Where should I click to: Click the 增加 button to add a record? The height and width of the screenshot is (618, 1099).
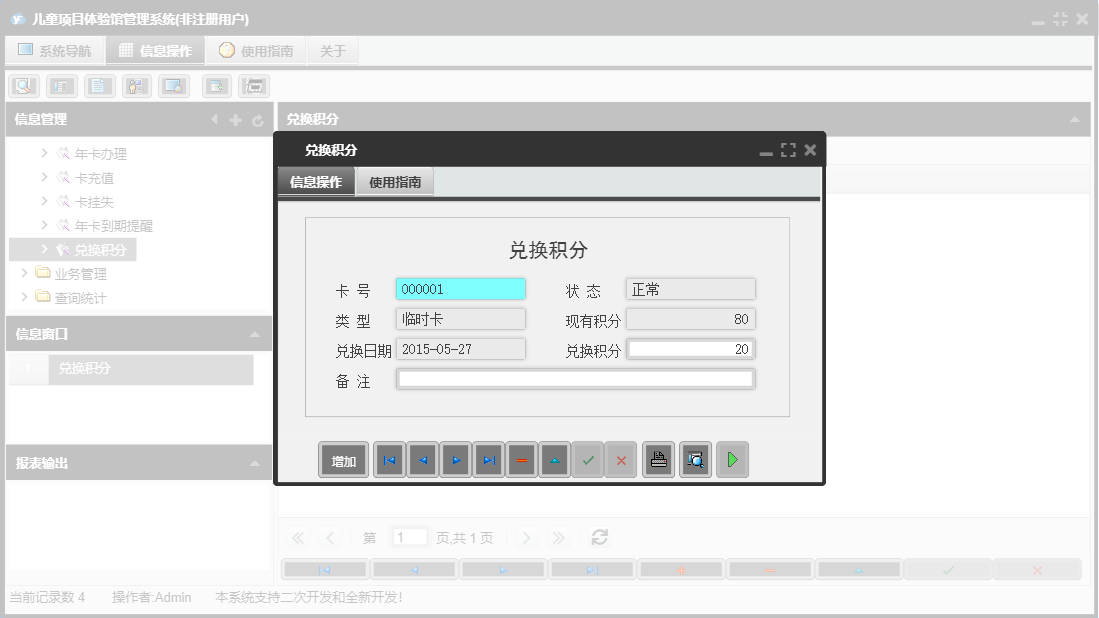pyautogui.click(x=343, y=459)
